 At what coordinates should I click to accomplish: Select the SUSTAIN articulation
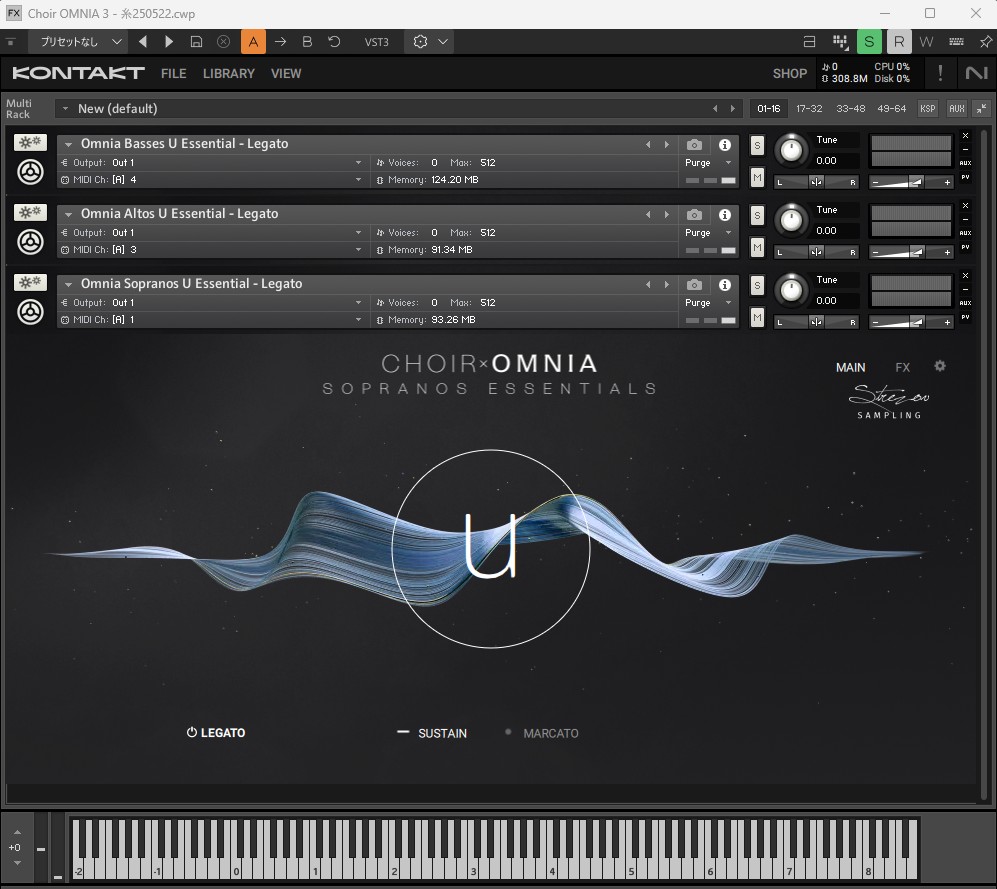[x=442, y=733]
